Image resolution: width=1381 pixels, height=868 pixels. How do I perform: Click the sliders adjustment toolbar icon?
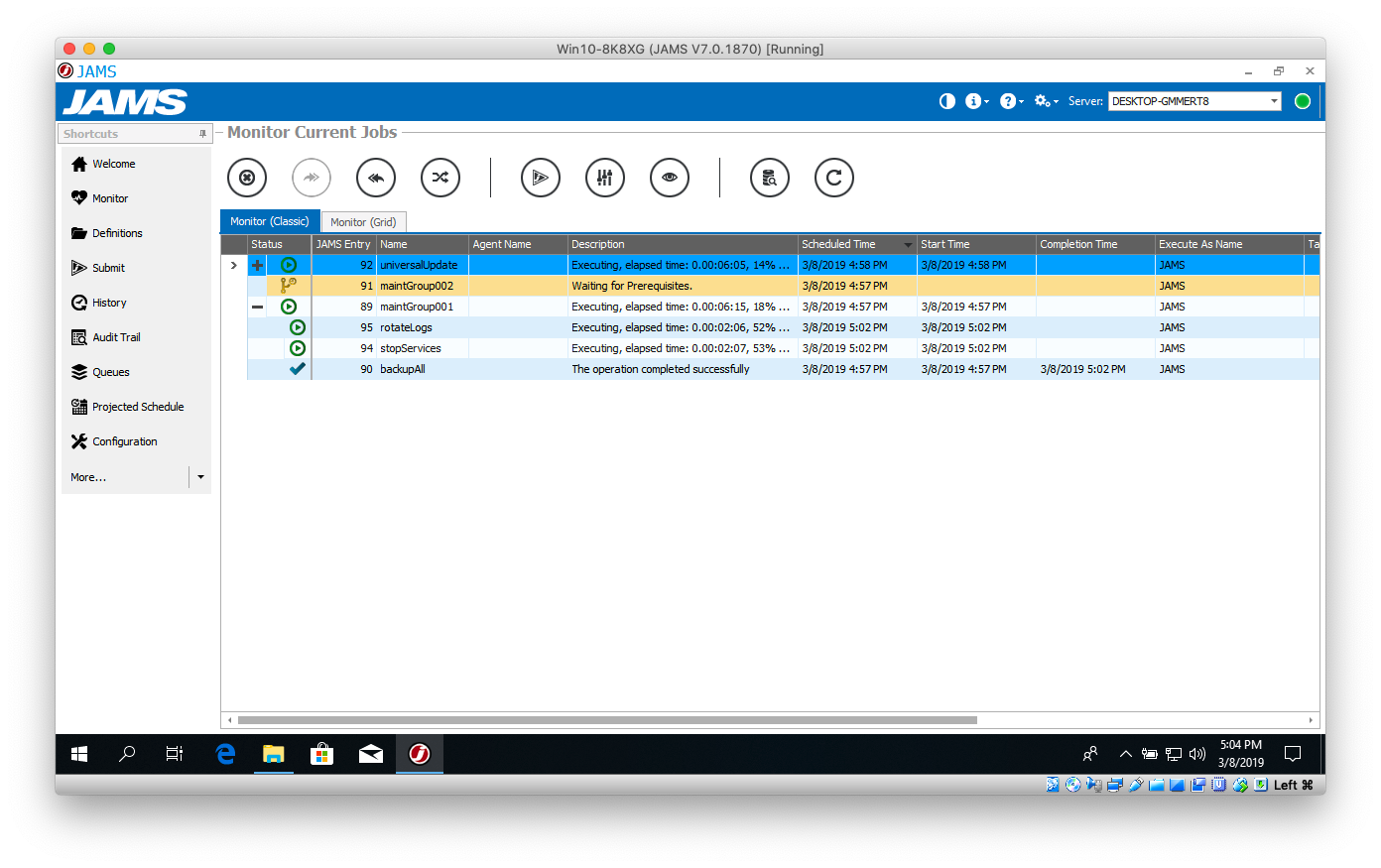pos(605,178)
